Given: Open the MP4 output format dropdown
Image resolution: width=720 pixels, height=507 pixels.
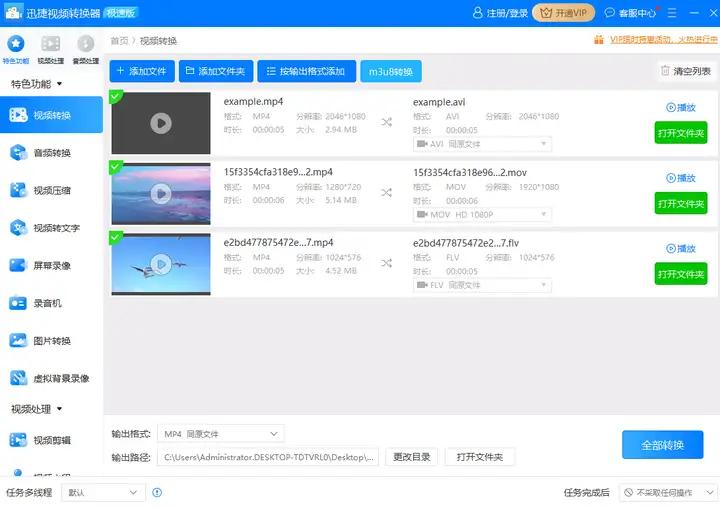Looking at the screenshot, I should [x=221, y=434].
